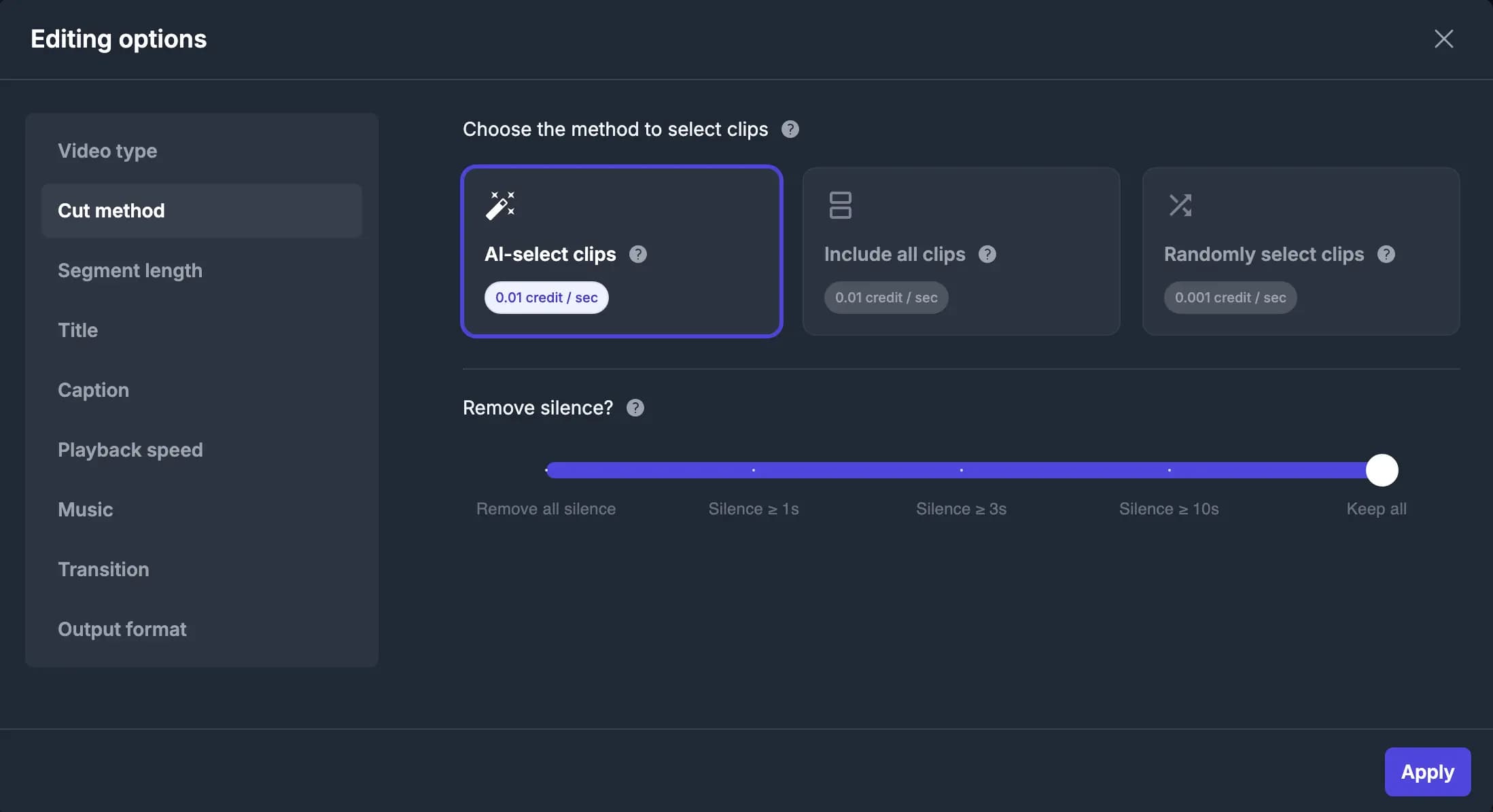Click the Apply button
The height and width of the screenshot is (812, 1493).
coord(1427,772)
